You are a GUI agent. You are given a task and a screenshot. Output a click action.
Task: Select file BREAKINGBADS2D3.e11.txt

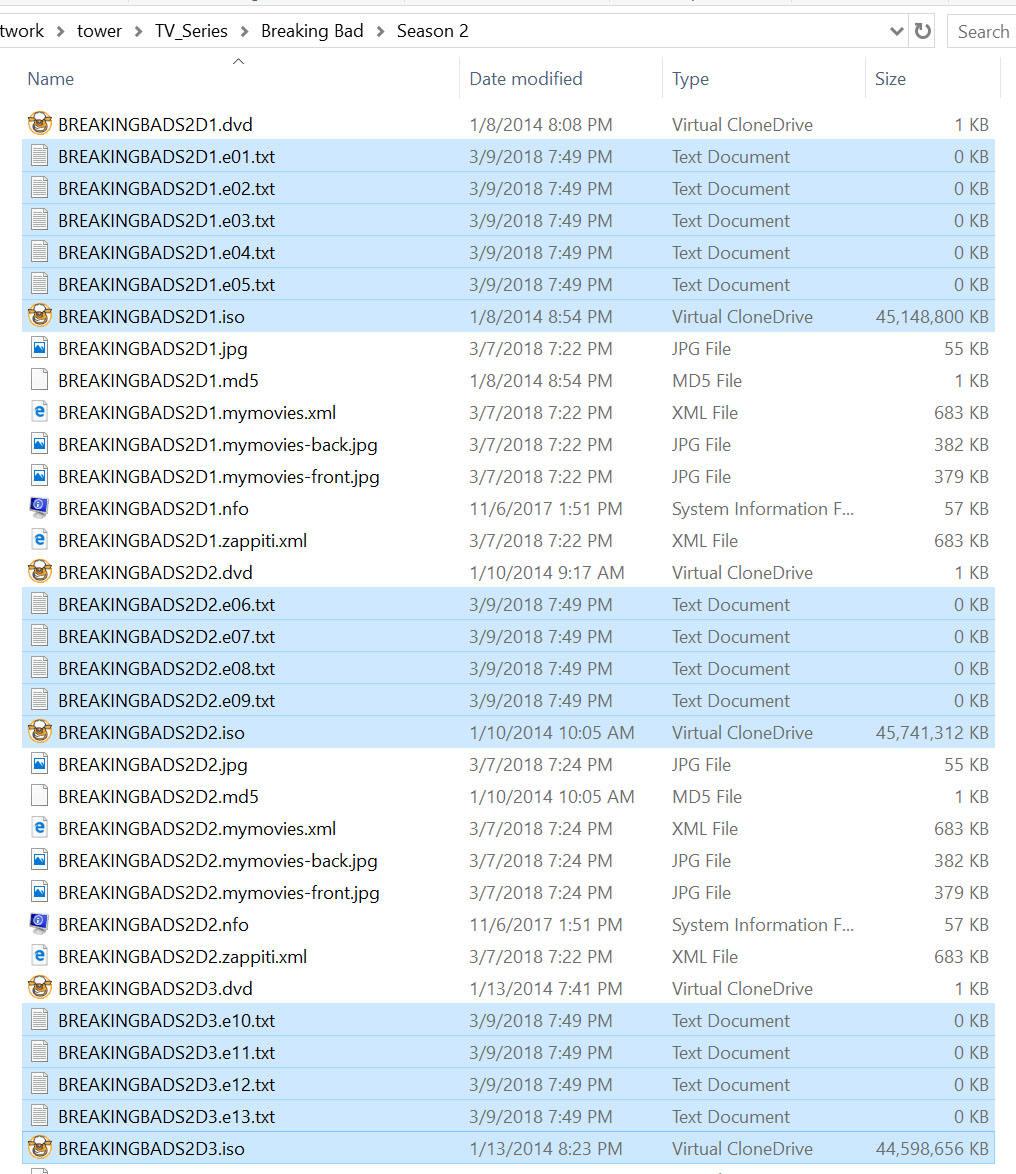coord(508,1052)
